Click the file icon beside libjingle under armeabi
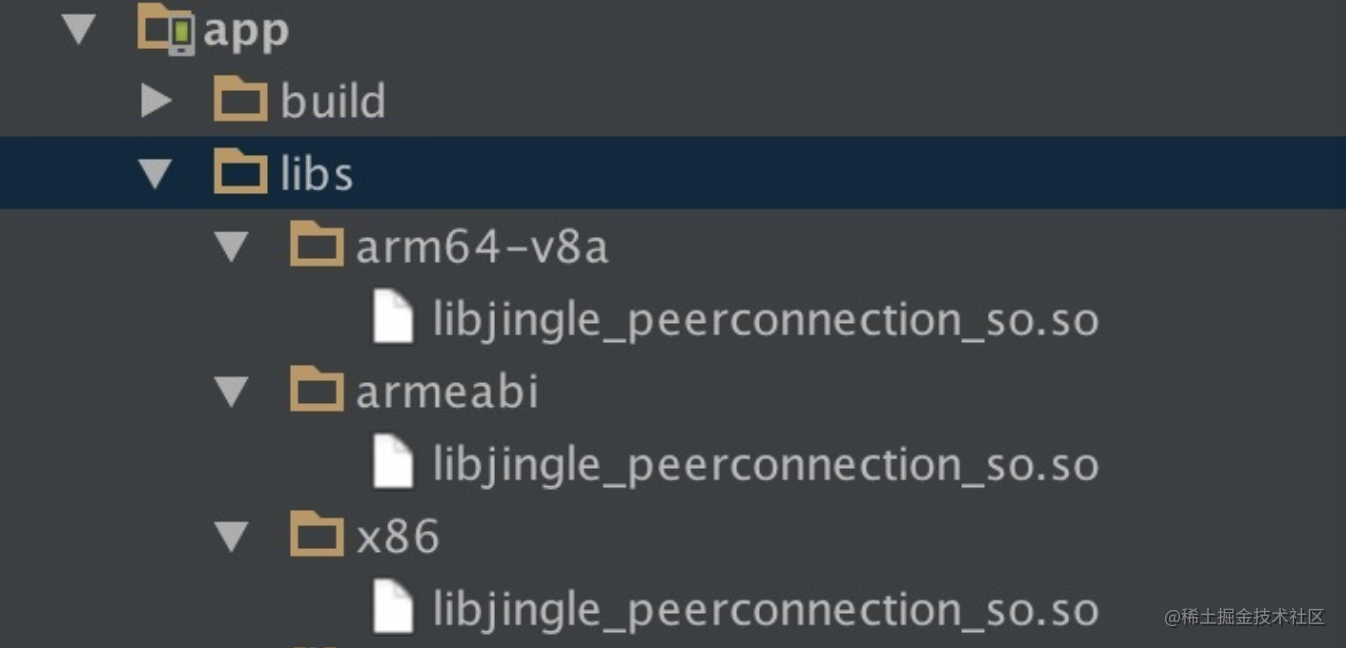This screenshot has width=1346, height=648. point(396,463)
